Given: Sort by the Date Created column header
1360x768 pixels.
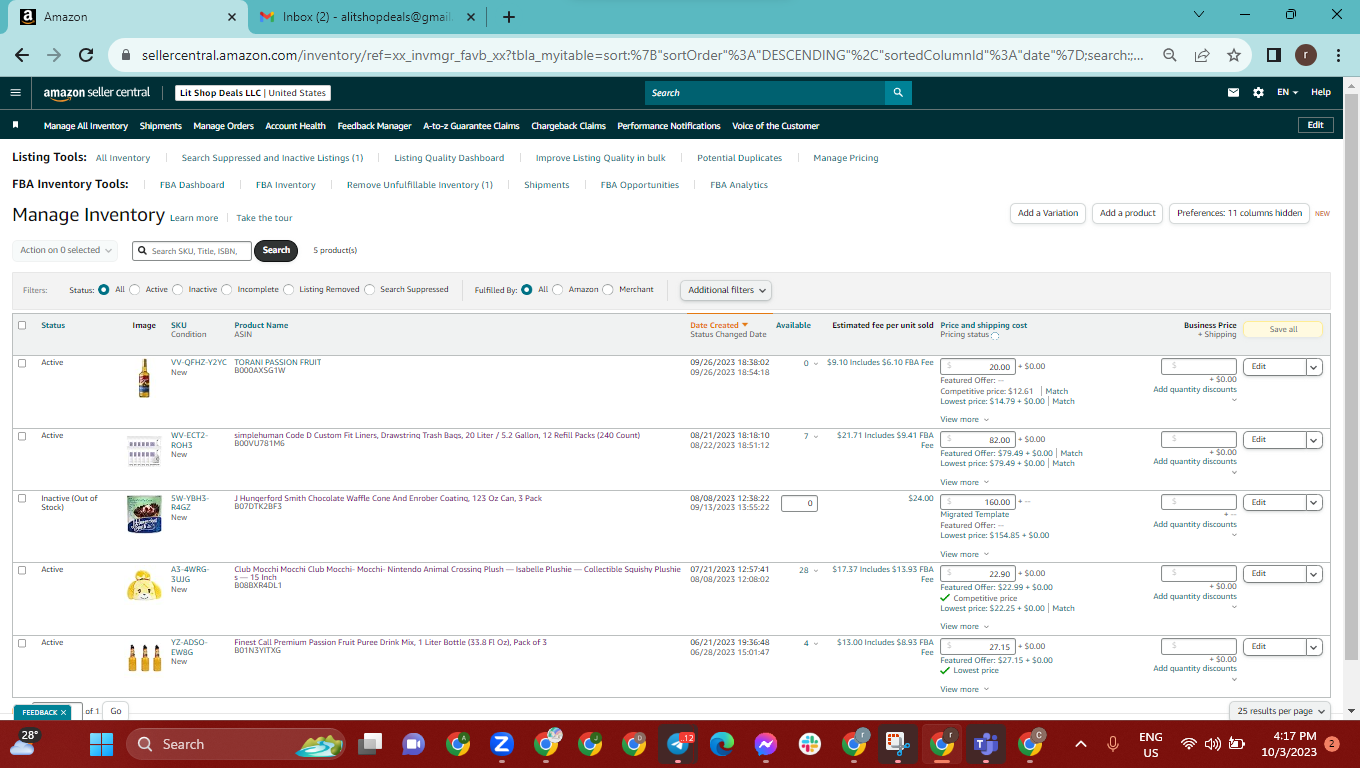Looking at the screenshot, I should tap(718, 325).
